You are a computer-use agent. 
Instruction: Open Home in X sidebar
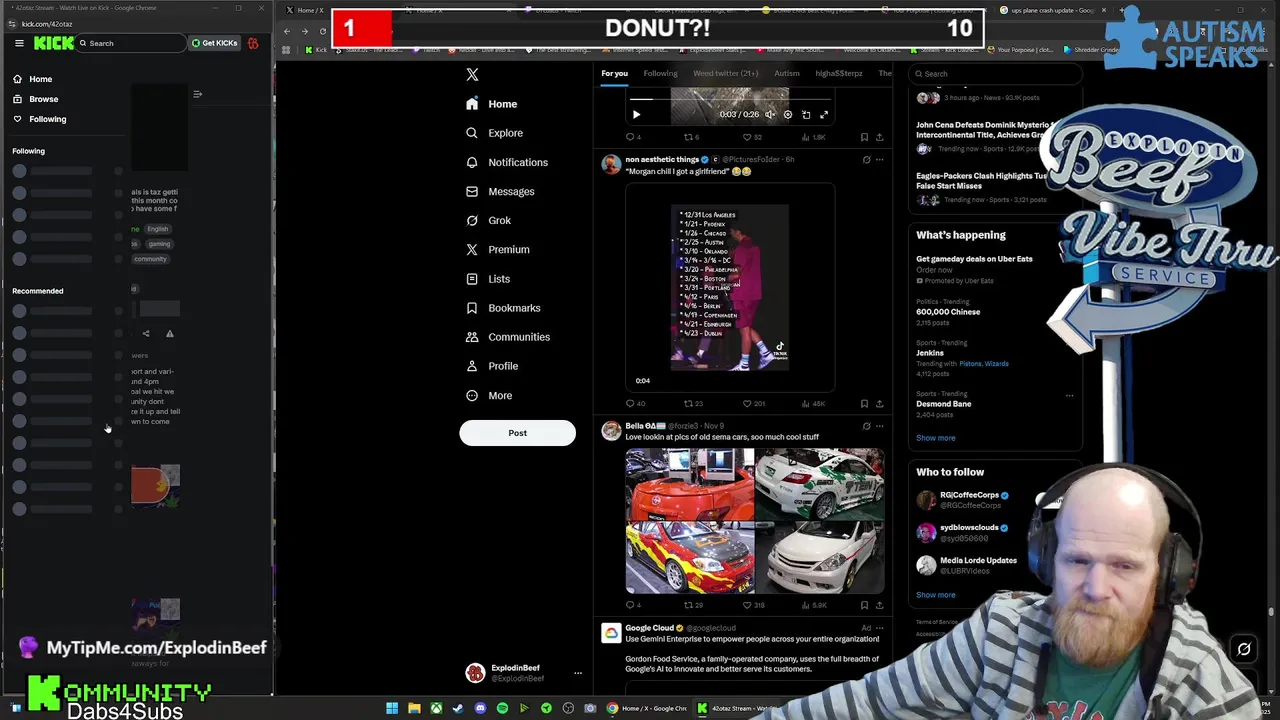(x=491, y=104)
